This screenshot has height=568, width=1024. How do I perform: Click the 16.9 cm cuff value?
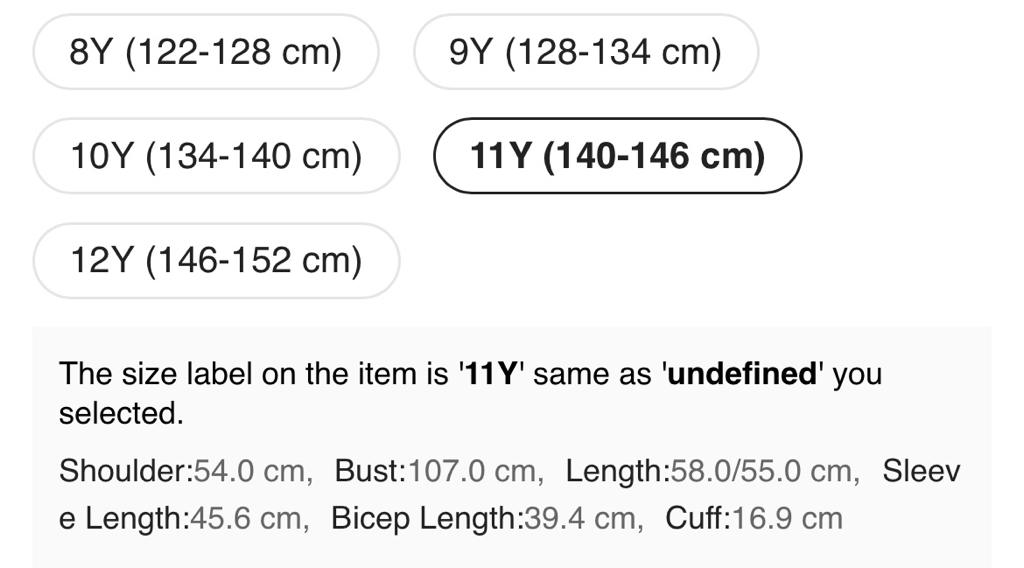[x=788, y=518]
